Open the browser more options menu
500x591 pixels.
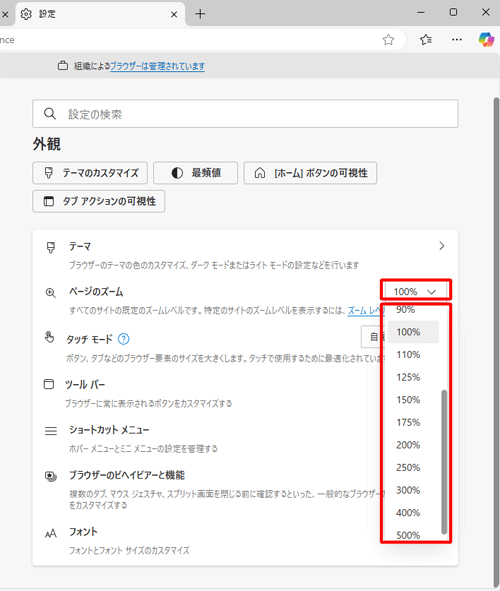coord(457,40)
